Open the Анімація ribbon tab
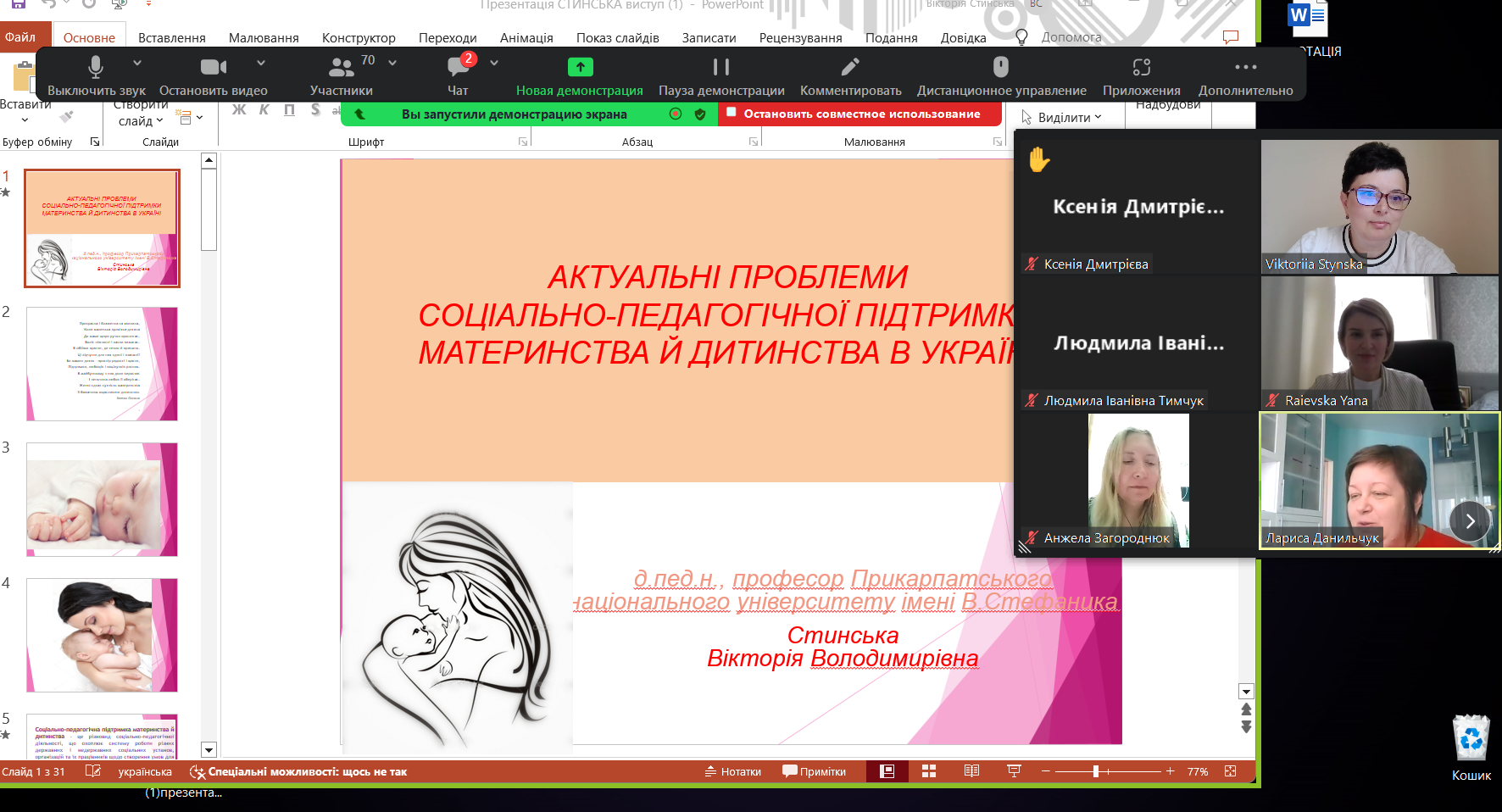The image size is (1502, 812). 526,37
